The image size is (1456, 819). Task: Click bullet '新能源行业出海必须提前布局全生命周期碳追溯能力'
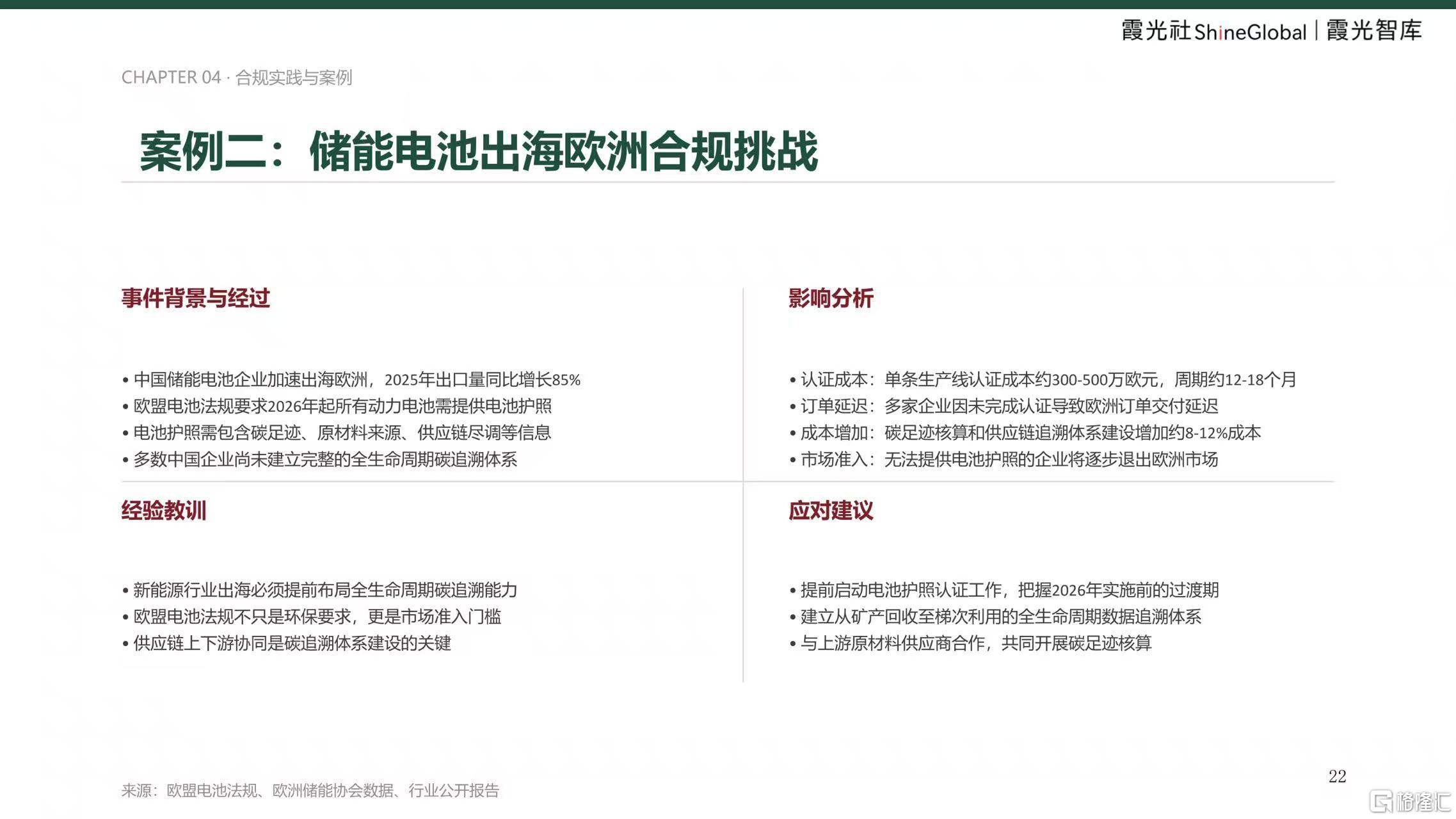point(319,590)
